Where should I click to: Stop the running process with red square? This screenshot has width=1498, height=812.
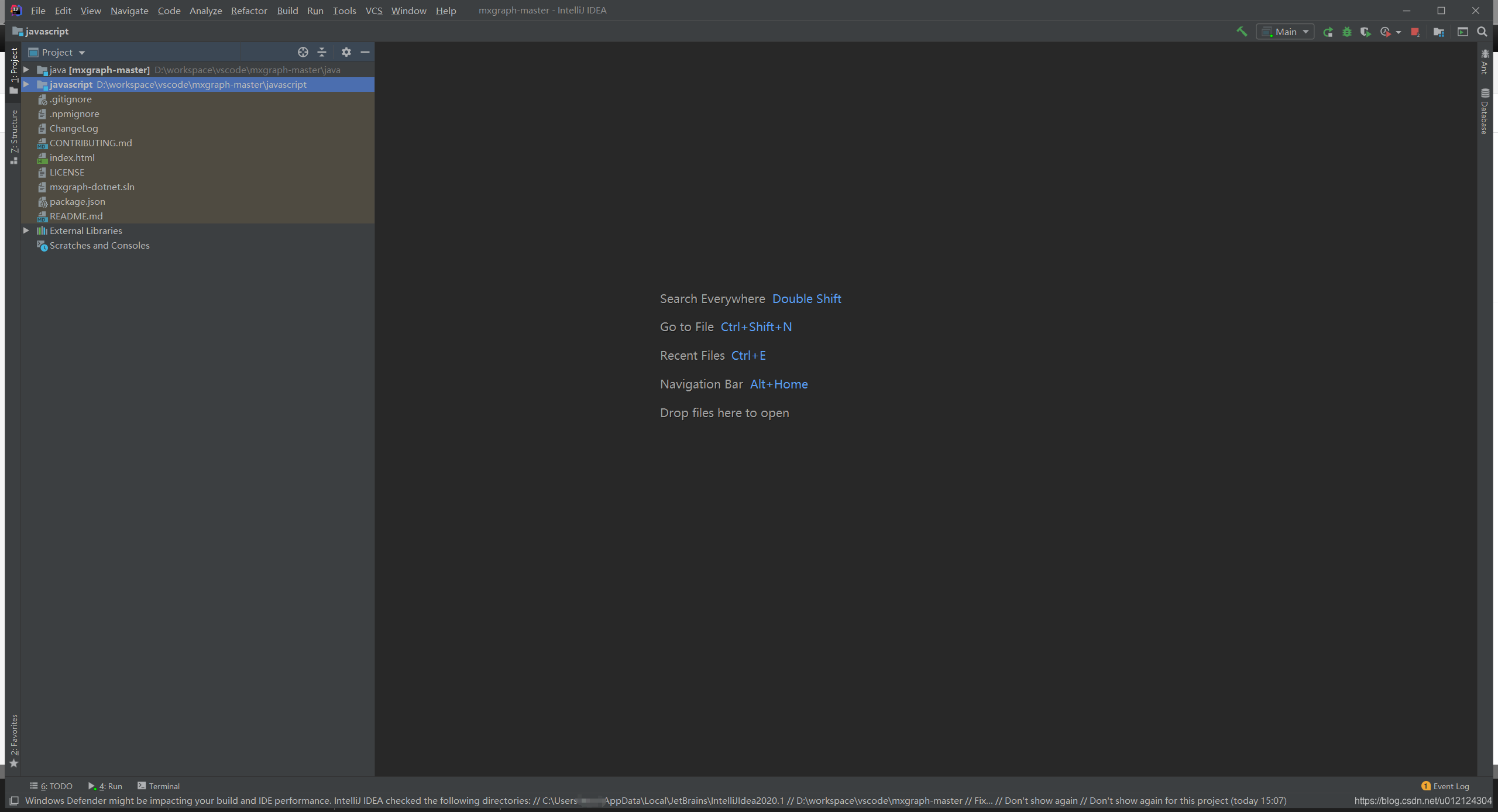coord(1415,32)
